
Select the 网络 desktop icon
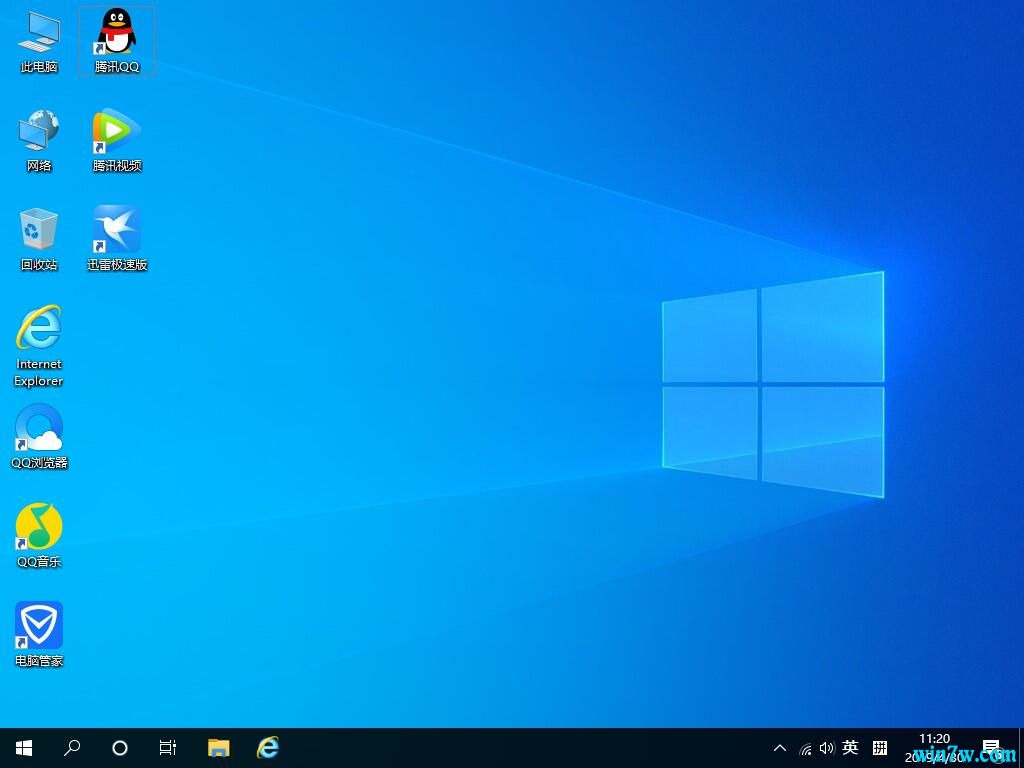39,140
